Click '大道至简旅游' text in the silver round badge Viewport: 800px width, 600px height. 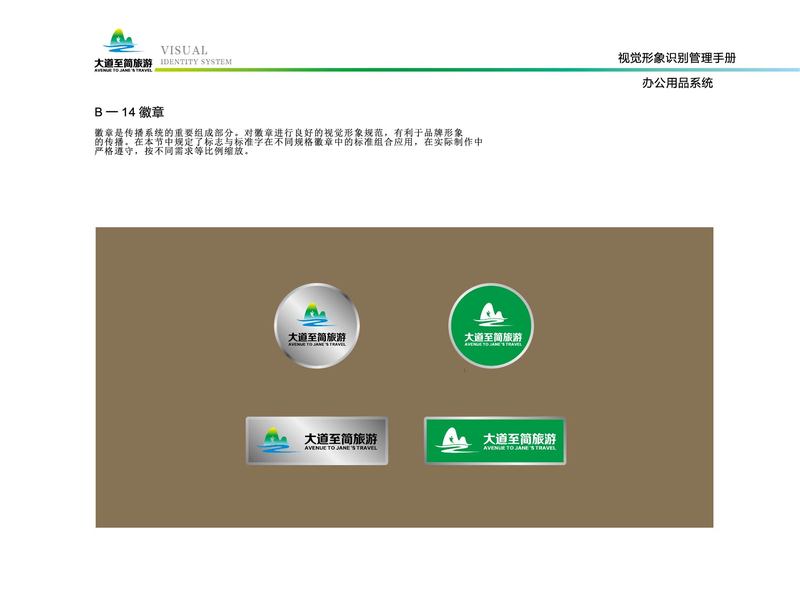(x=317, y=337)
